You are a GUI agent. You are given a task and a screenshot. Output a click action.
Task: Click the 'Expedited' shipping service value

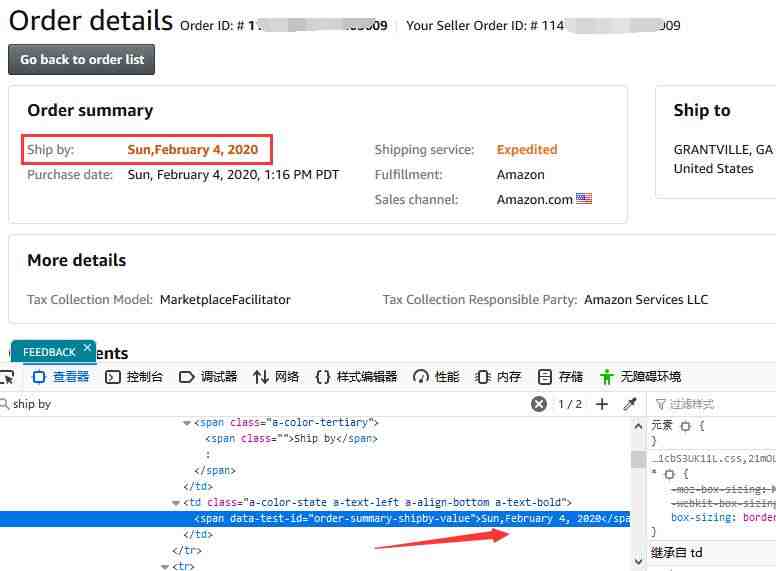click(527, 149)
